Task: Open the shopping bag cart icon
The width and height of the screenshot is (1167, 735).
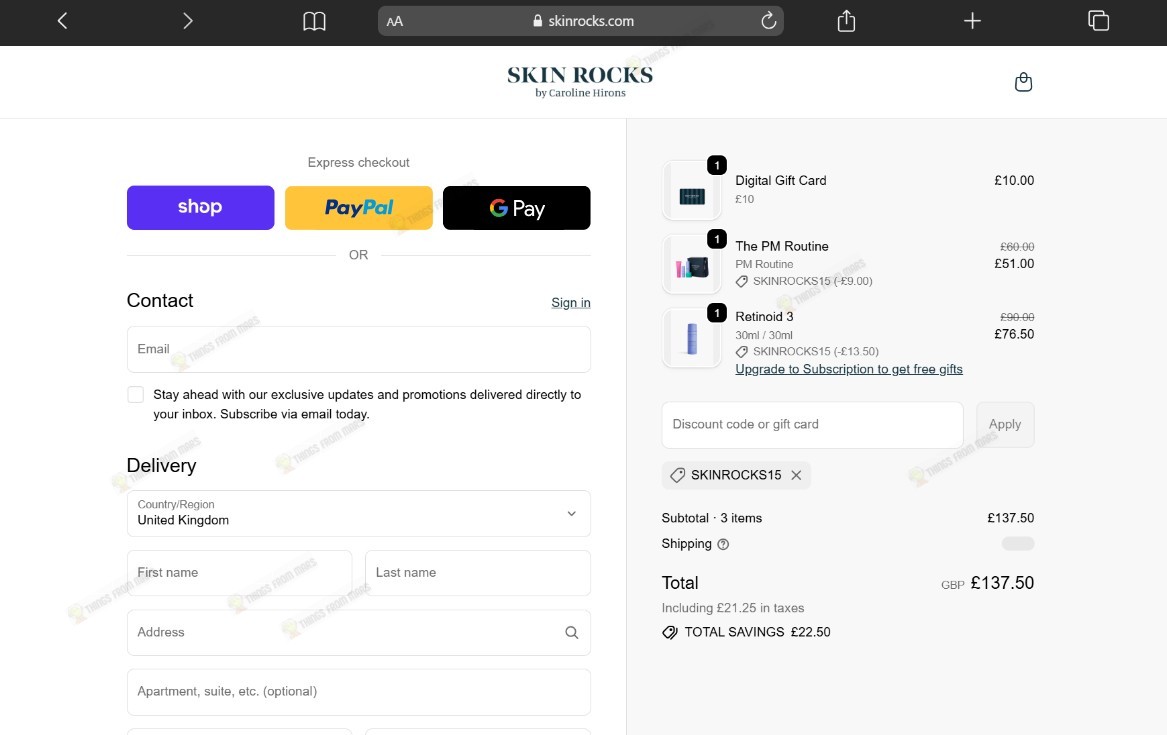Action: (1023, 82)
